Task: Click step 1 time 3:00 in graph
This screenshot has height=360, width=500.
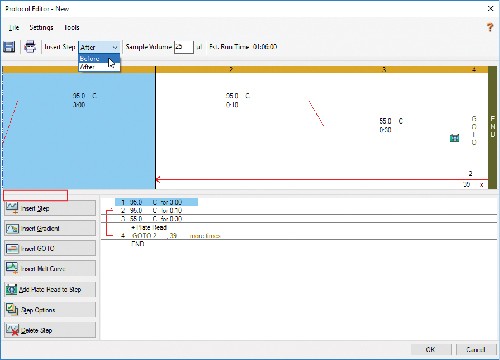Action: pos(79,105)
